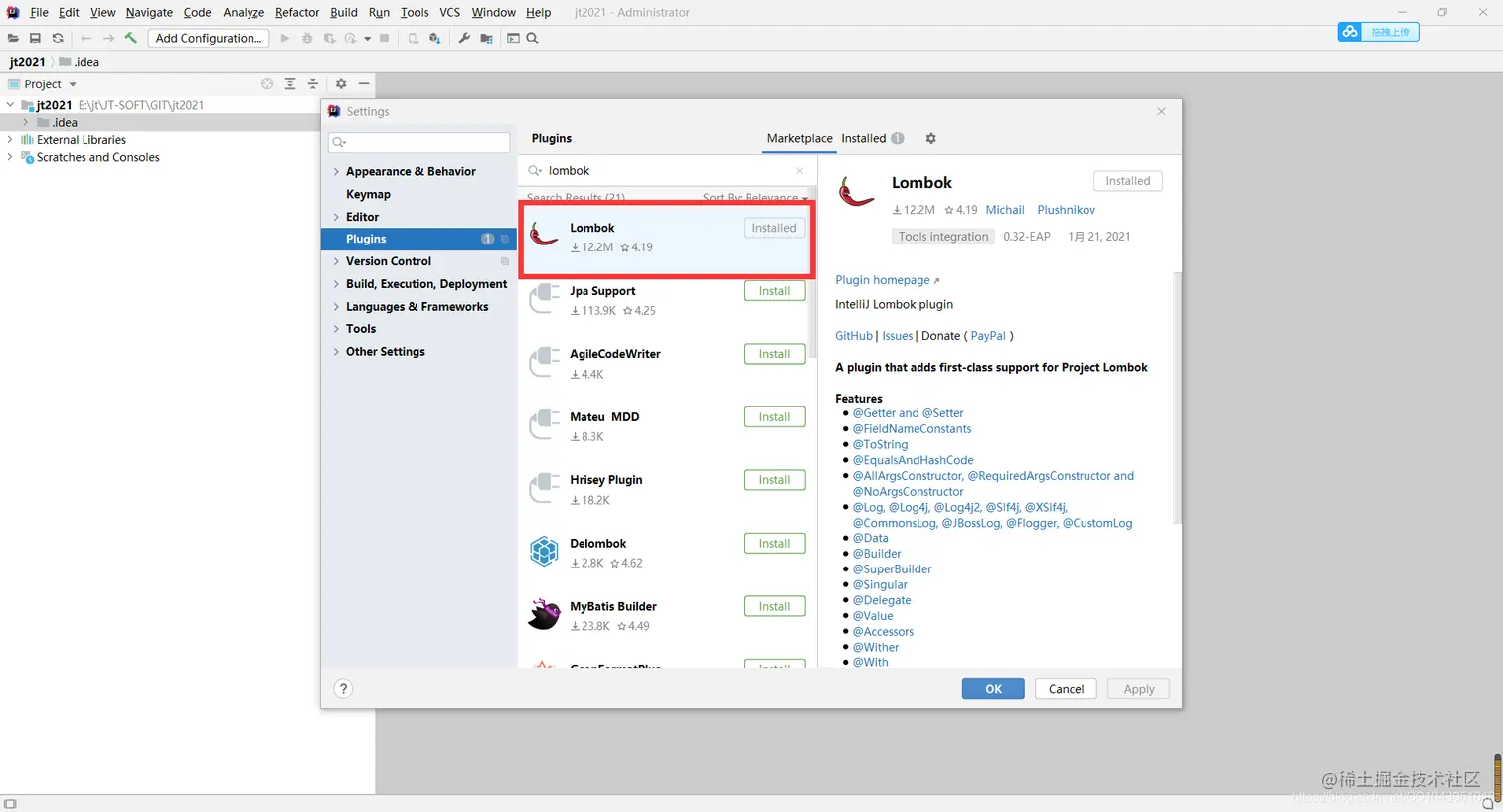Screen dimensions: 1503x812
Task: Click the Synchronize refresh toolbar icon
Action: coord(58,38)
